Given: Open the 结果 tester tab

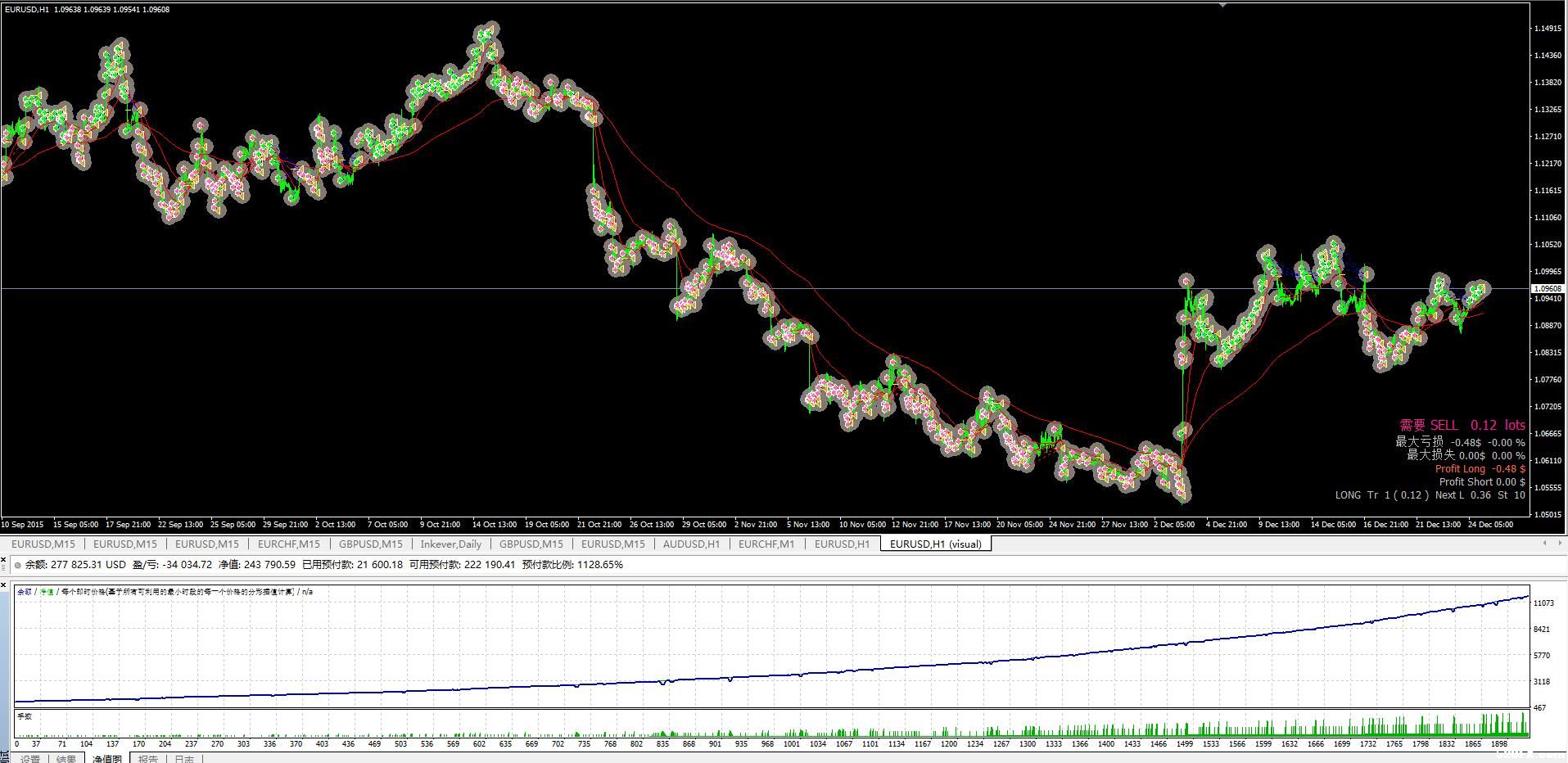Looking at the screenshot, I should coord(66,759).
